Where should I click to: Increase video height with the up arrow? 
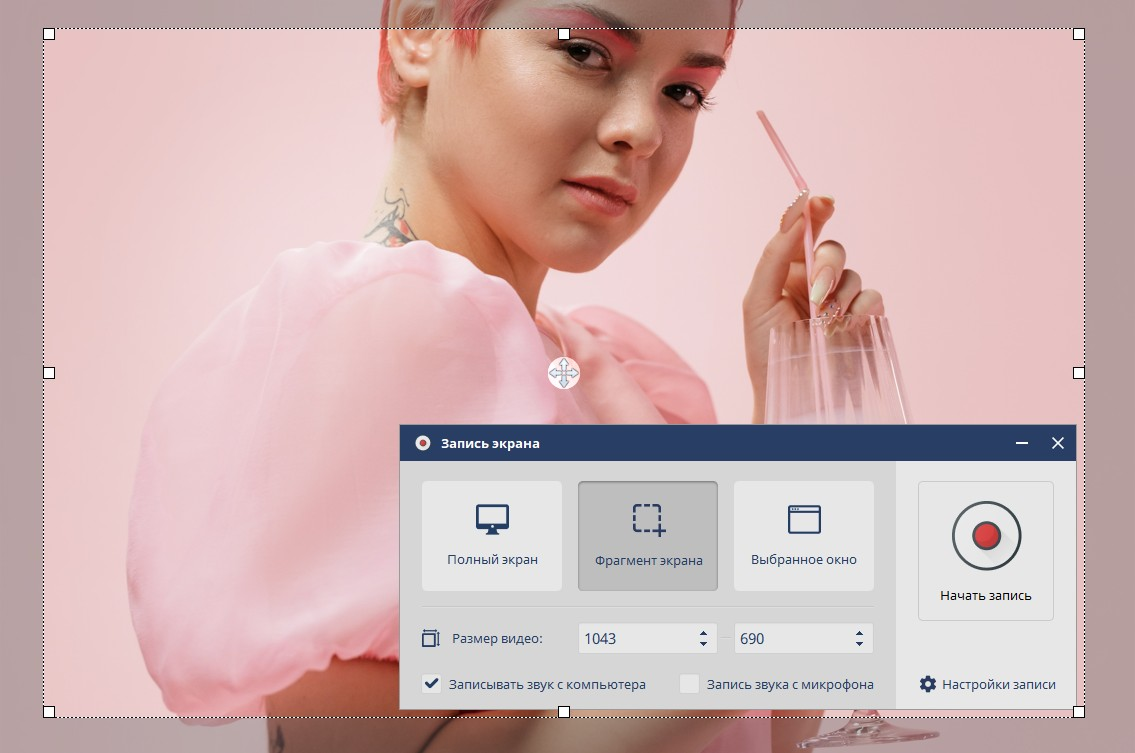click(859, 633)
